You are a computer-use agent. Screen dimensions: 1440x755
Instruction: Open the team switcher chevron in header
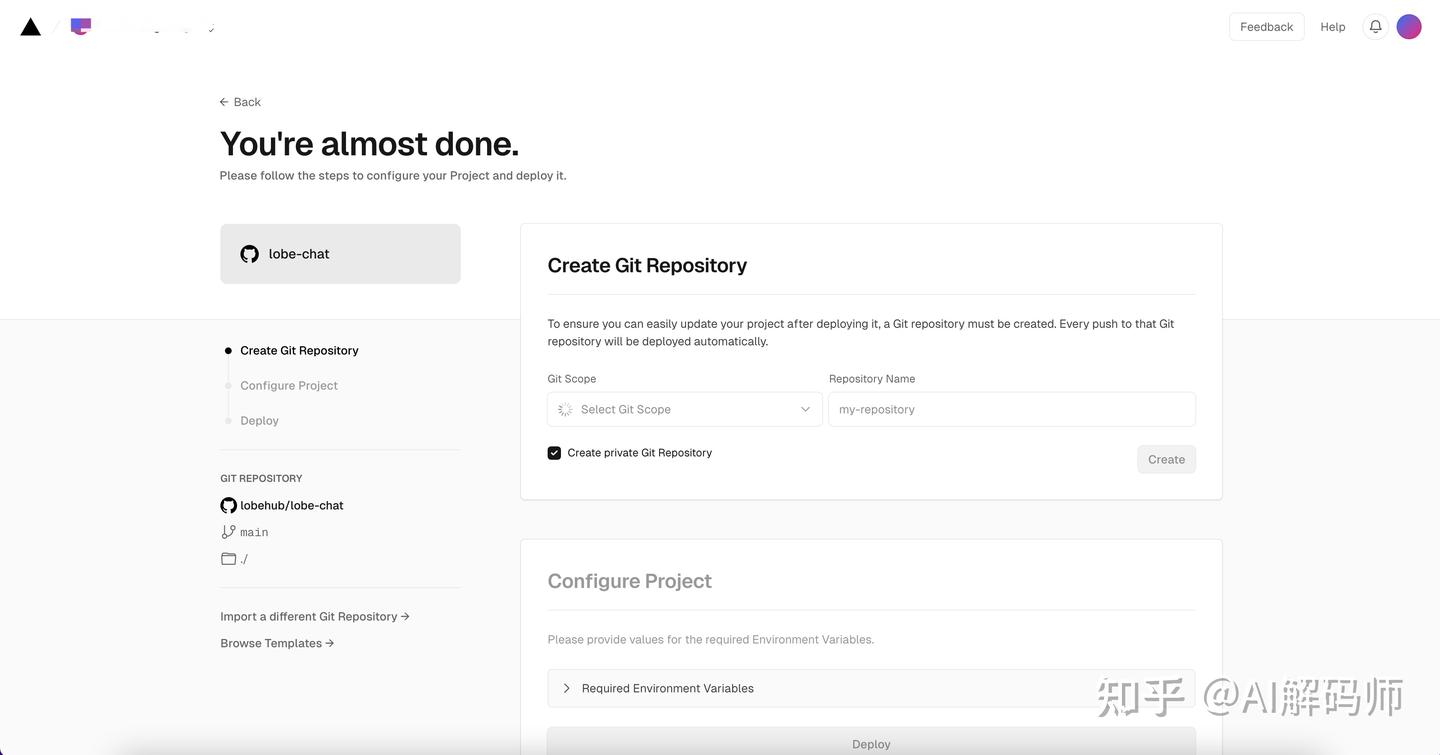click(211, 28)
